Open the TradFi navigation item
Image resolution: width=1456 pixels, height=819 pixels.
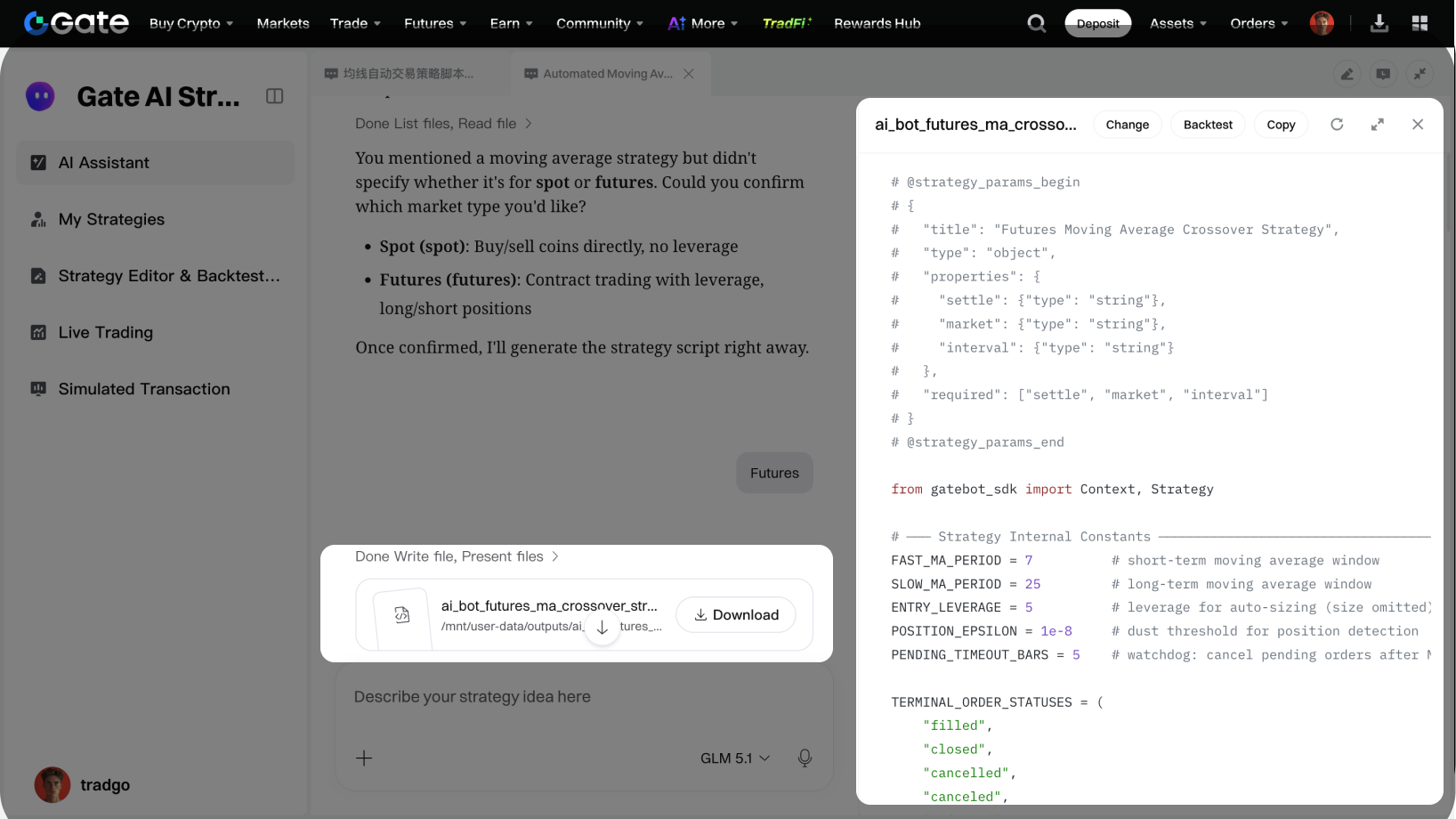[x=787, y=23]
